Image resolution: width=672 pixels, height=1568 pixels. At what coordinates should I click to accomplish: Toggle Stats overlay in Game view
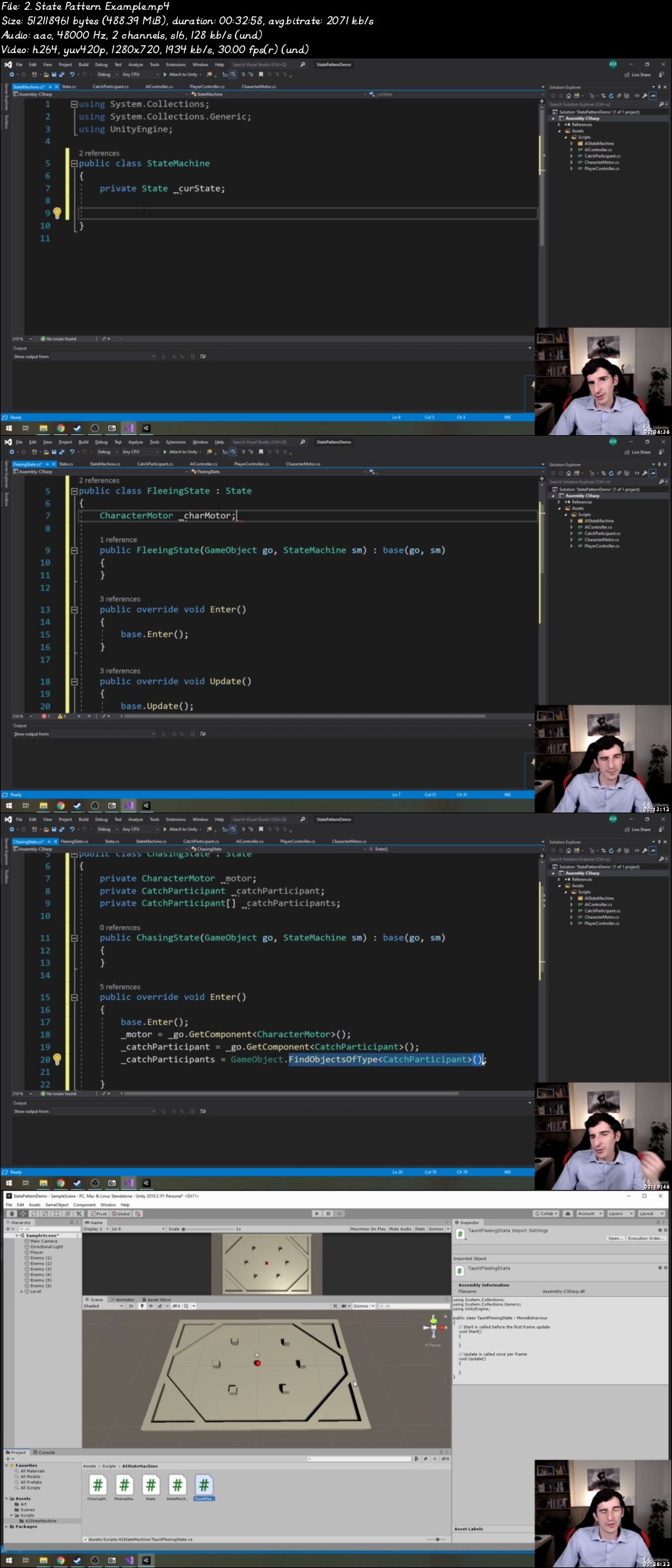tap(420, 1229)
